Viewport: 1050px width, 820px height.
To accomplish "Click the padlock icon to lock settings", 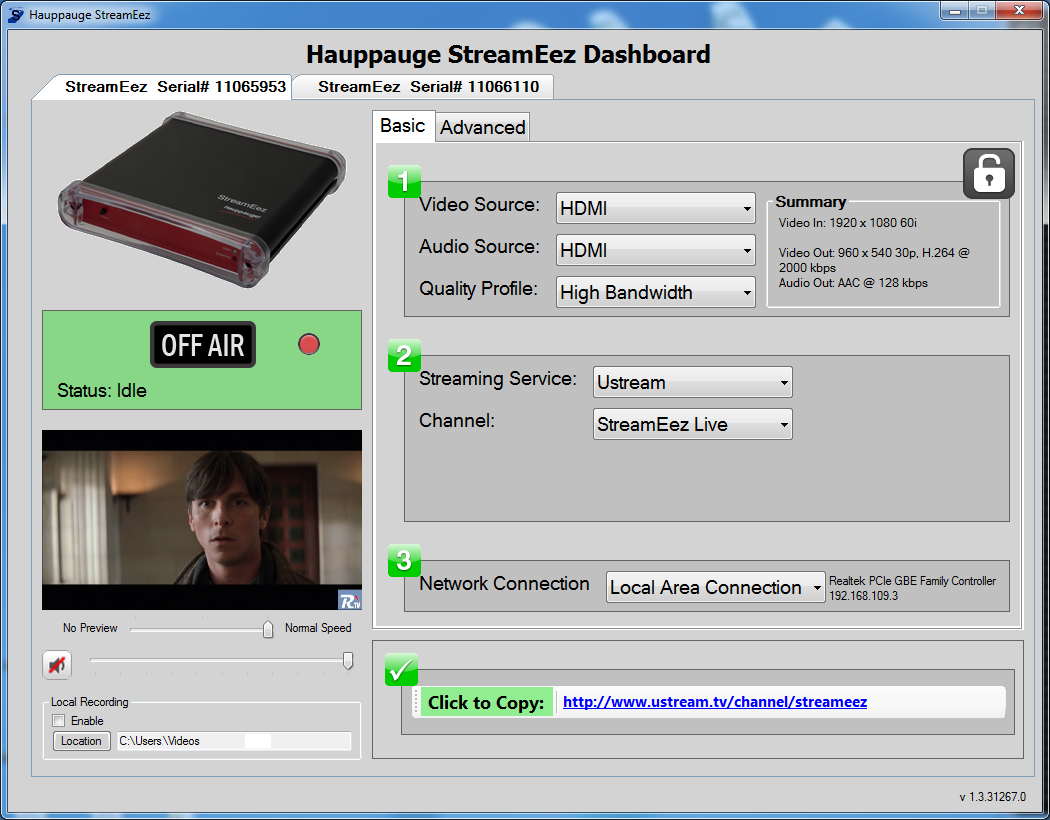I will pyautogui.click(x=988, y=173).
